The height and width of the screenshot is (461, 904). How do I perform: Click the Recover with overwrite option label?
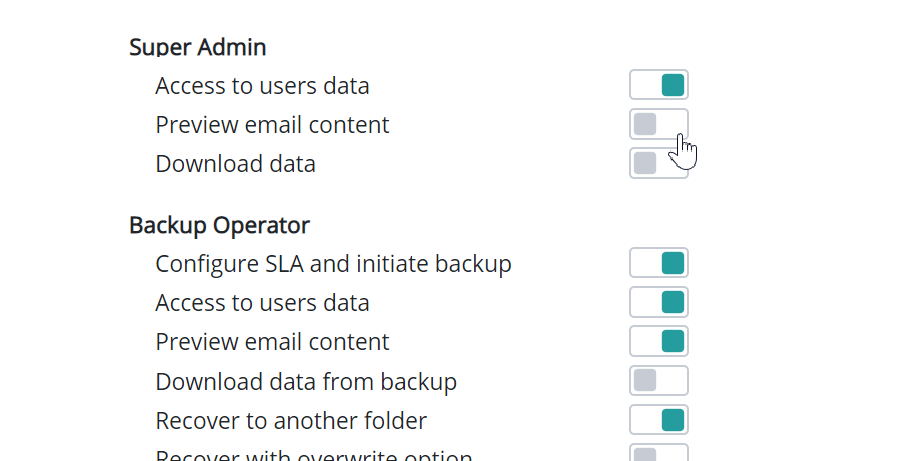[313, 455]
